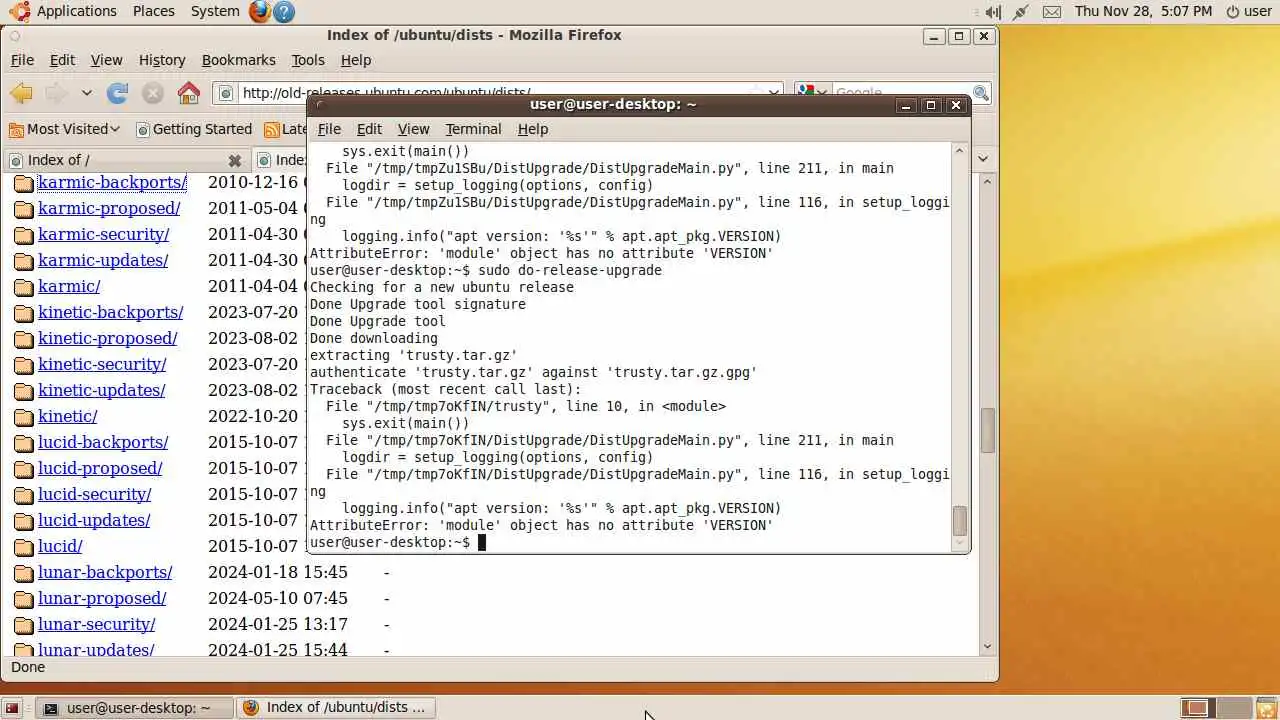1280x720 pixels.
Task: Follow the kinetic-backports/ link
Action: (x=110, y=312)
